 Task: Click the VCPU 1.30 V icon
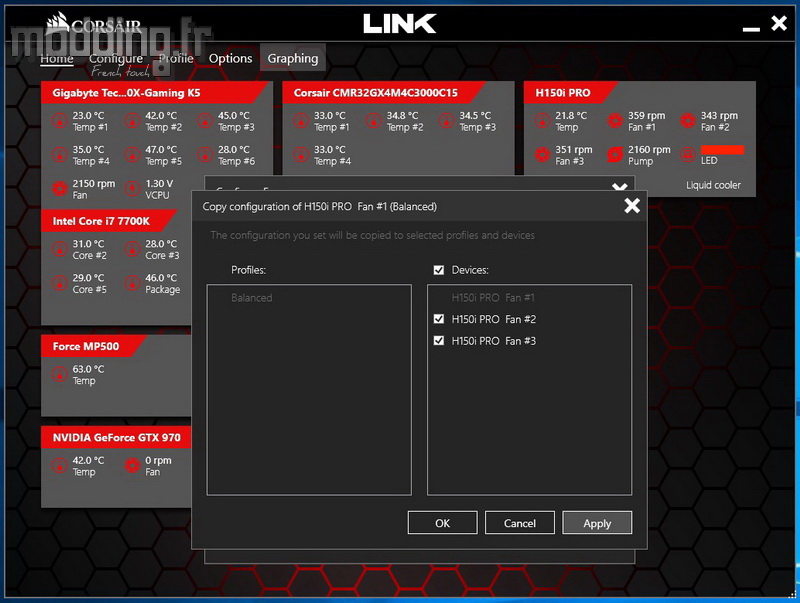133,189
